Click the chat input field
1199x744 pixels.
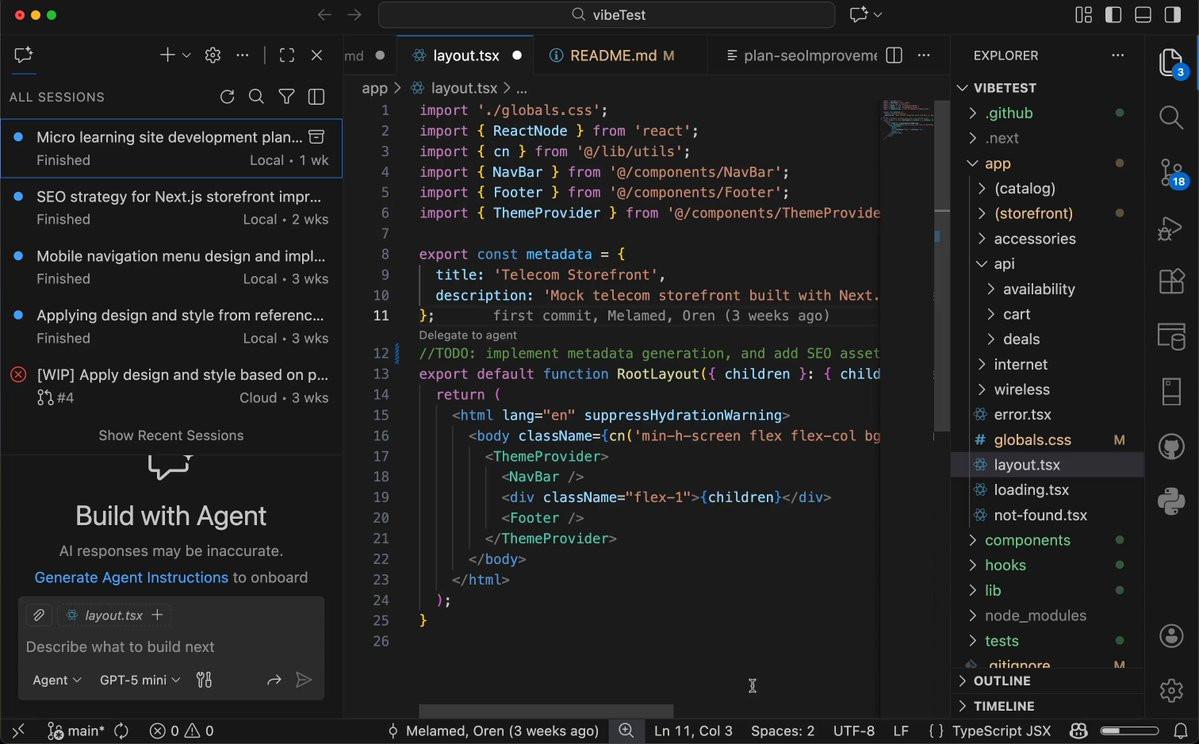pos(170,647)
